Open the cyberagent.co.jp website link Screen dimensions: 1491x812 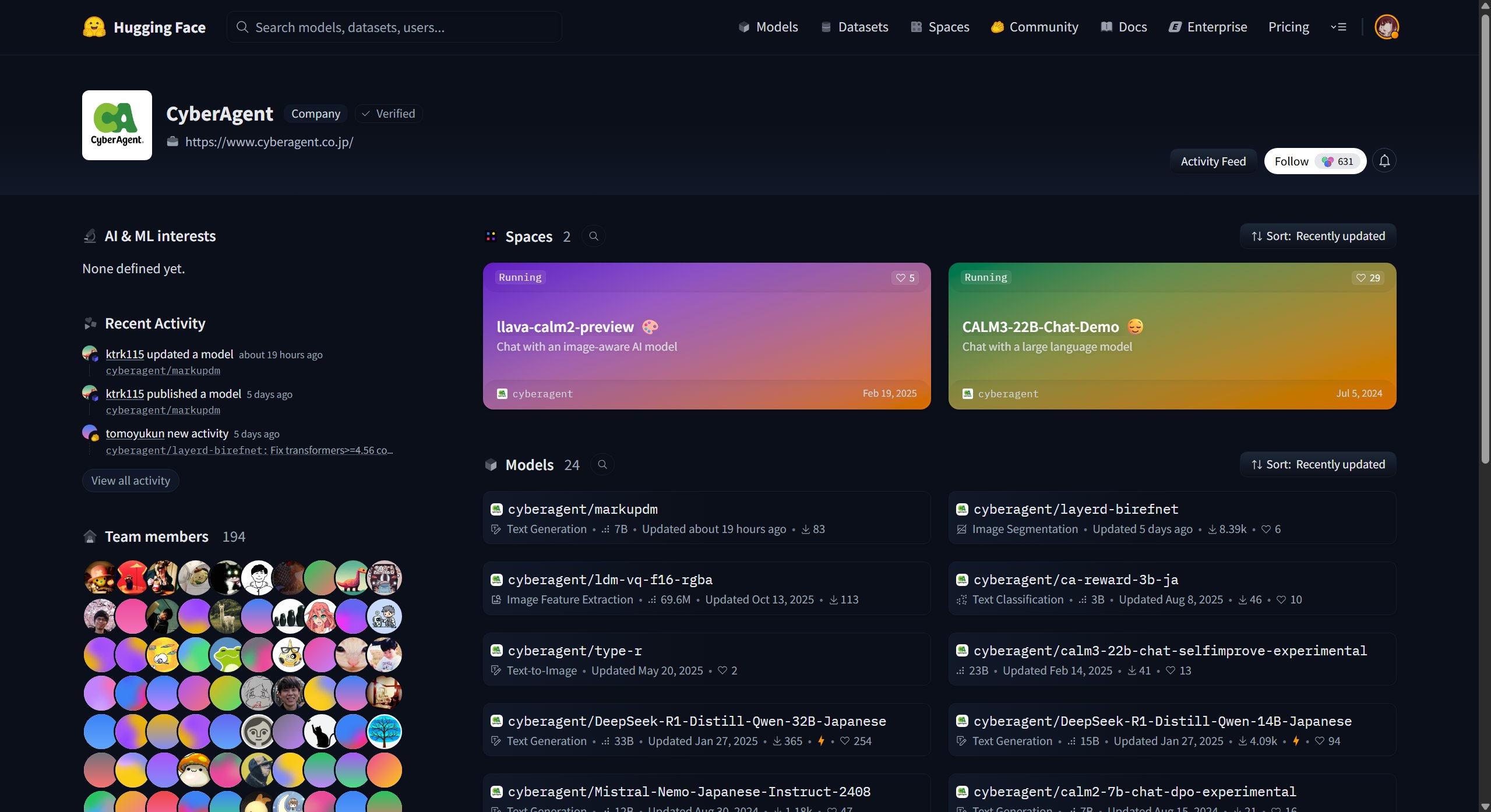(x=269, y=142)
